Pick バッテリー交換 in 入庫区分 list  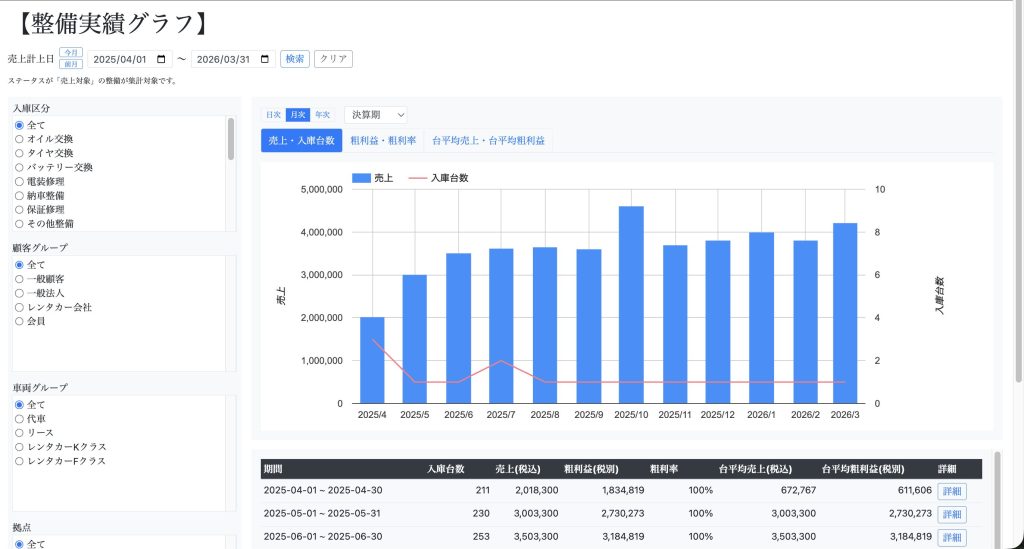19,167
